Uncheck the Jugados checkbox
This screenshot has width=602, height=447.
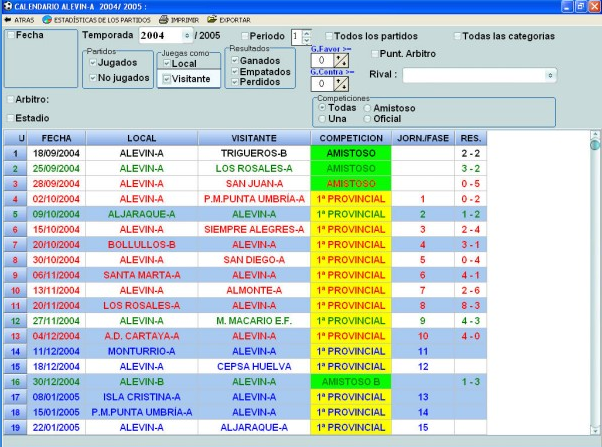(93, 62)
